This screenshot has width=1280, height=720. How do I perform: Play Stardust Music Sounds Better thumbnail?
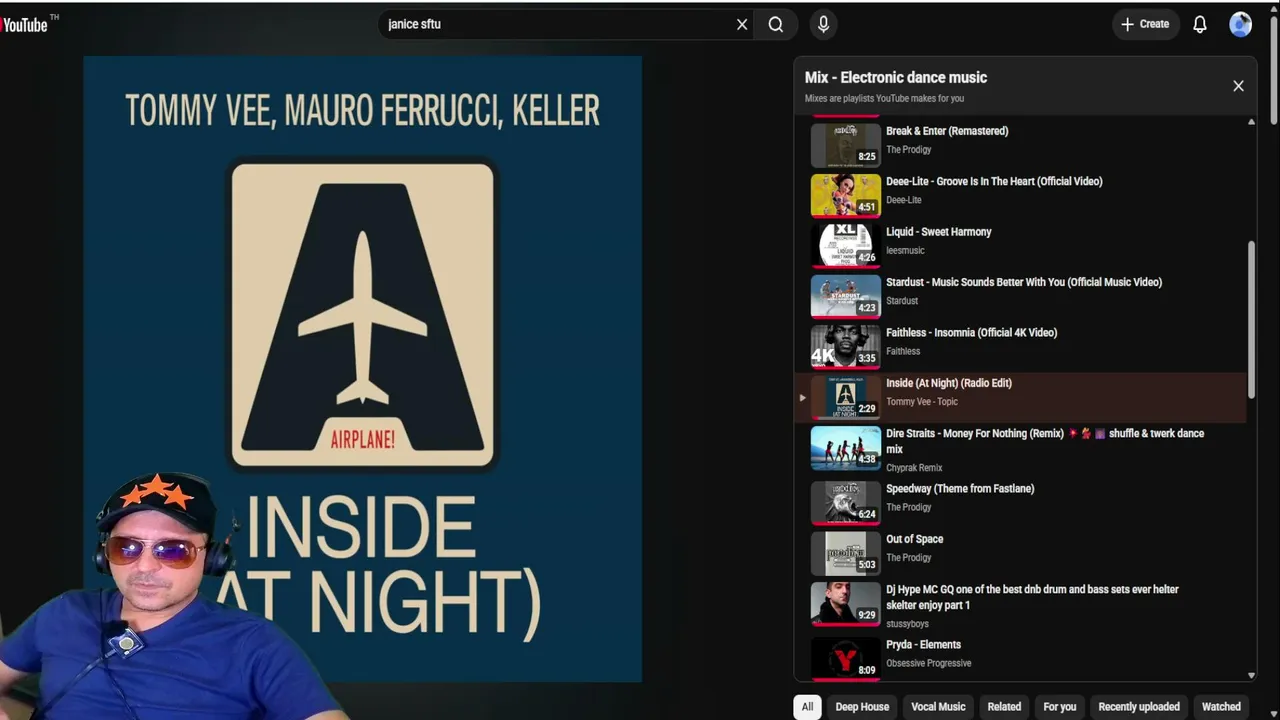pos(846,296)
